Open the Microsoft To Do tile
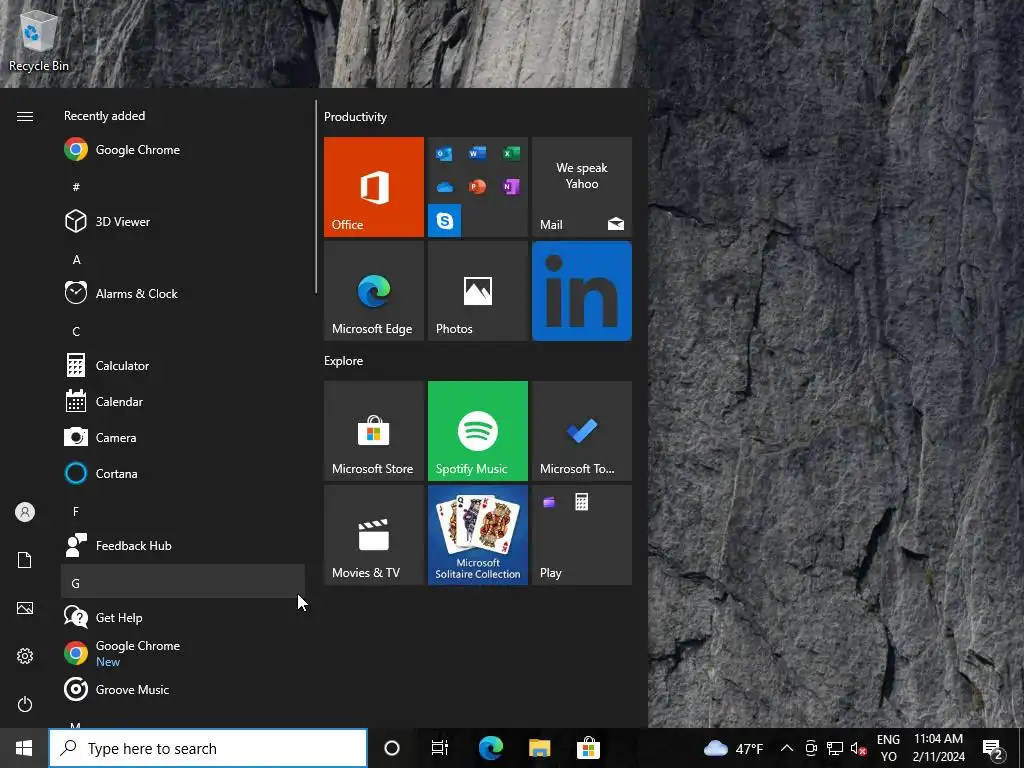This screenshot has width=1024, height=768. pyautogui.click(x=582, y=431)
